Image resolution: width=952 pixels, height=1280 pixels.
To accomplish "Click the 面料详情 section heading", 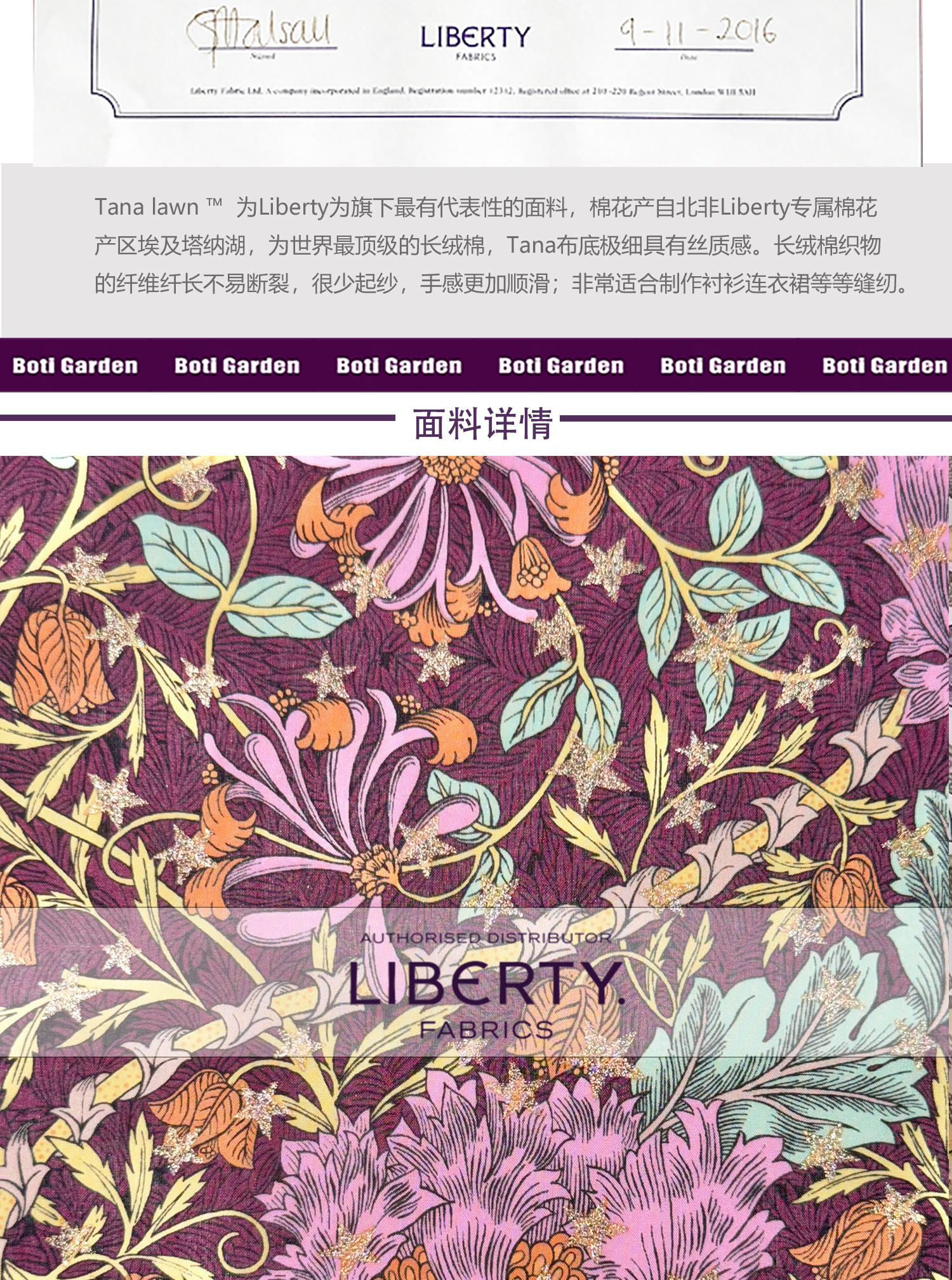I will coord(483,423).
